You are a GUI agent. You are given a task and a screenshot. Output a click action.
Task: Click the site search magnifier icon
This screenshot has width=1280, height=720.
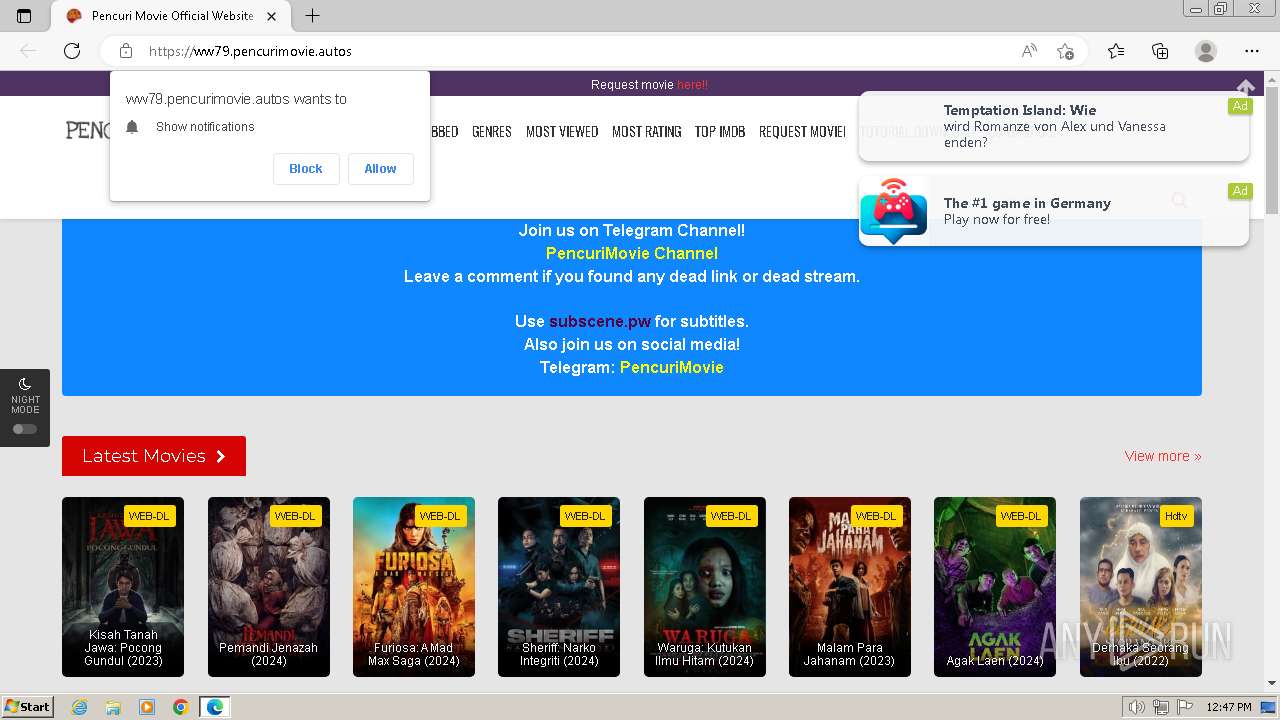pos(1180,201)
